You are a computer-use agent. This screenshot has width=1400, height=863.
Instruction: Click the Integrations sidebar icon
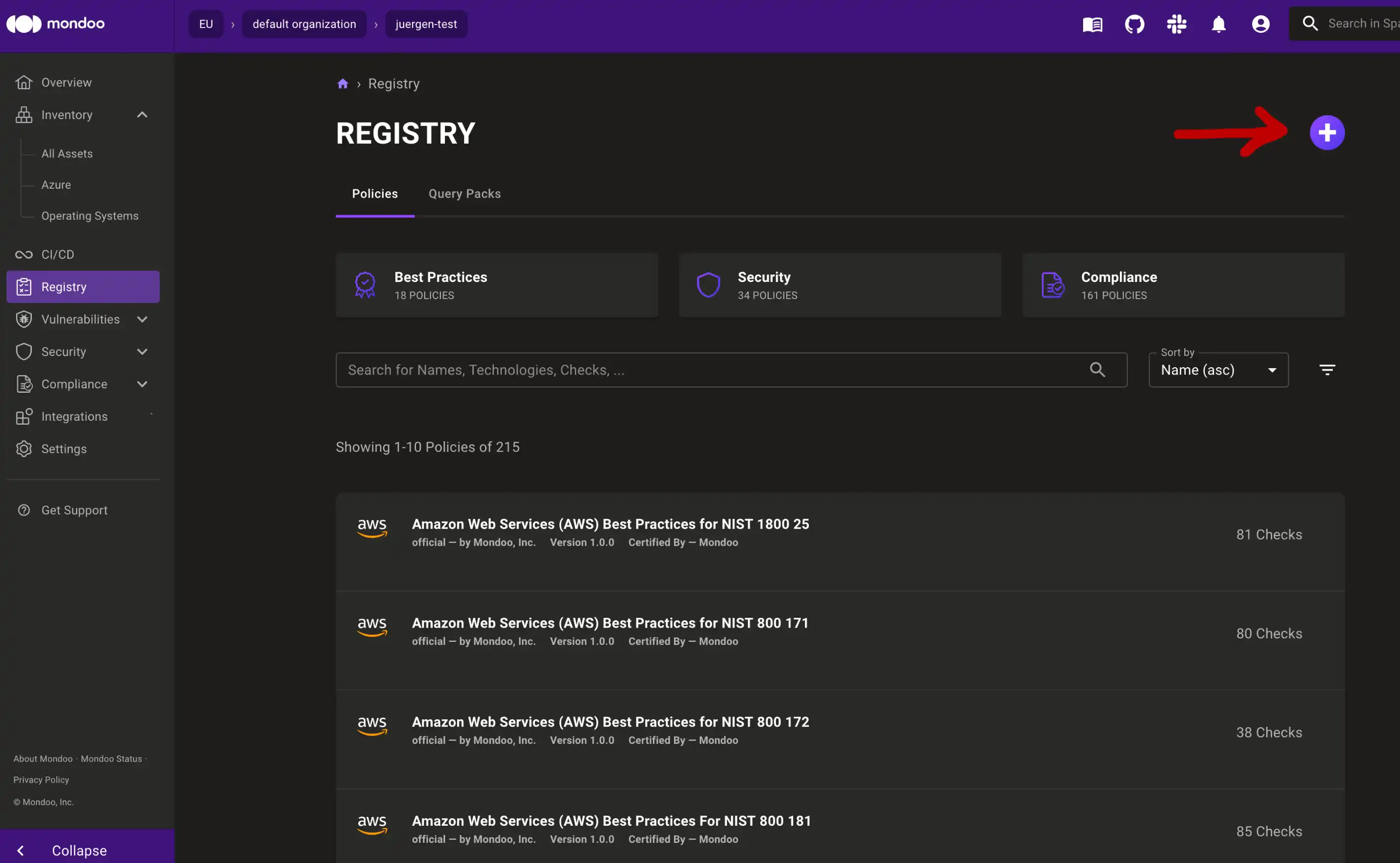pyautogui.click(x=24, y=416)
